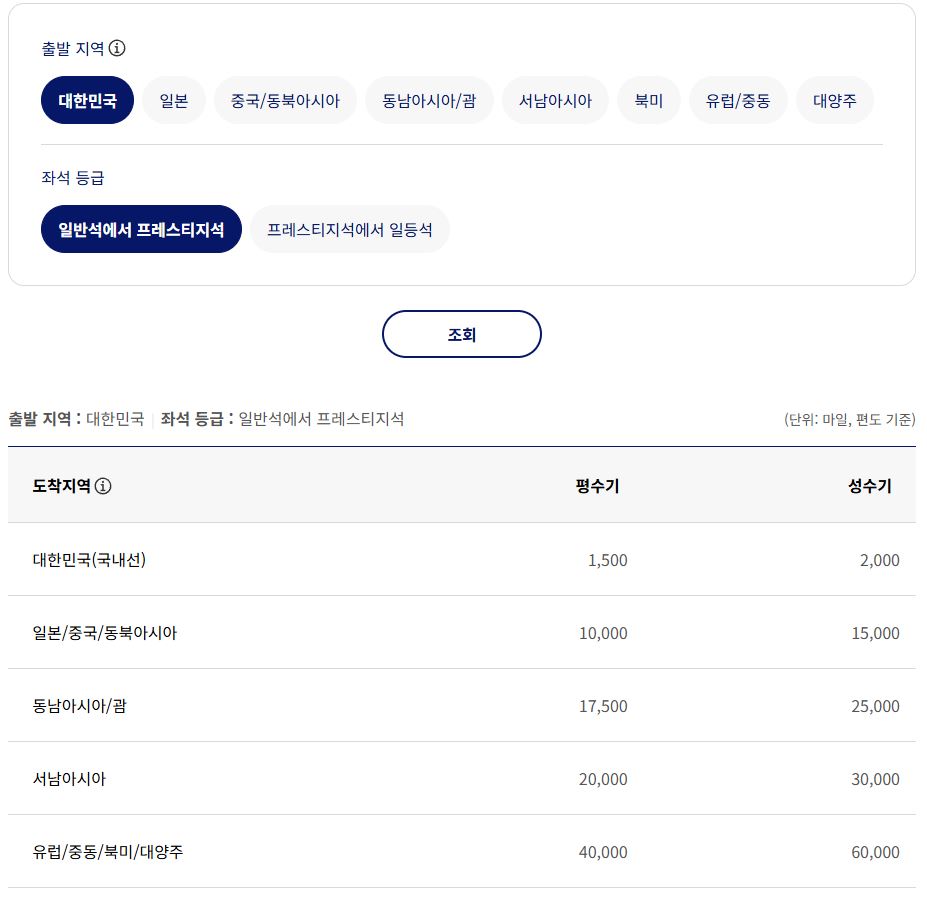The height and width of the screenshot is (898, 927).
Task: Click the 일본/중국/동북아시아 destination row
Action: [462, 633]
